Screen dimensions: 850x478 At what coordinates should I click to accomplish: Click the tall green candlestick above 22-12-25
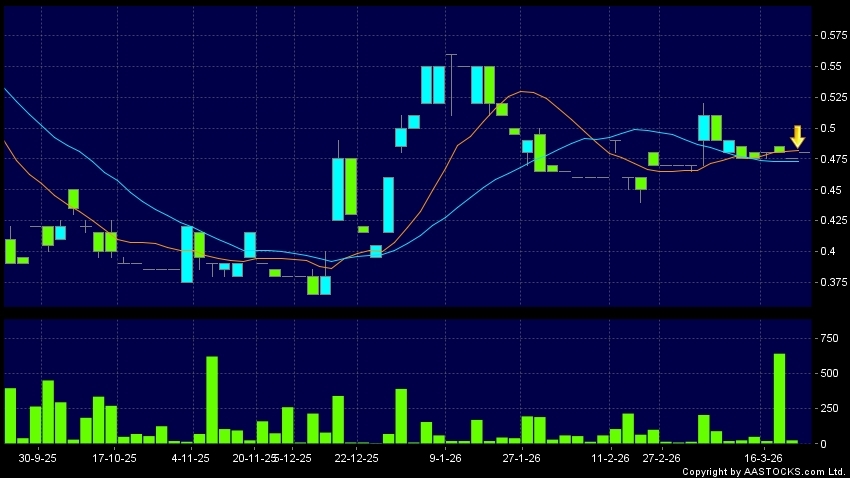pyautogui.click(x=351, y=187)
